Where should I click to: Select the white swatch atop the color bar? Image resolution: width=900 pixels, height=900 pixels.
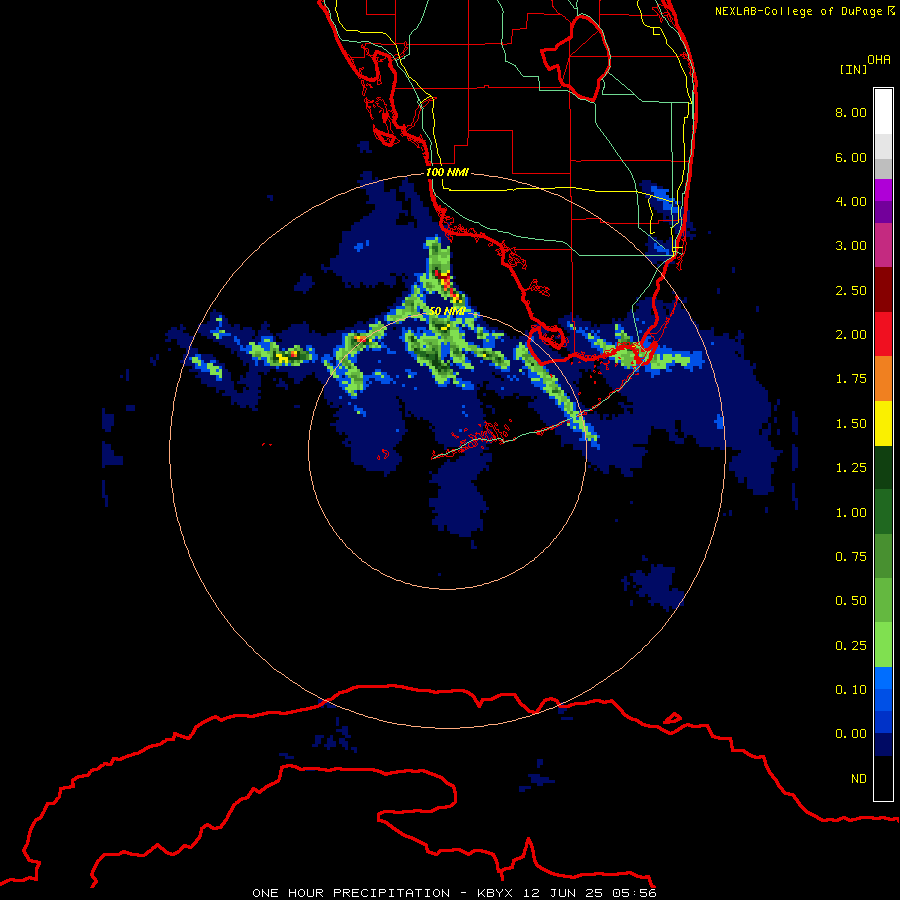click(x=883, y=112)
